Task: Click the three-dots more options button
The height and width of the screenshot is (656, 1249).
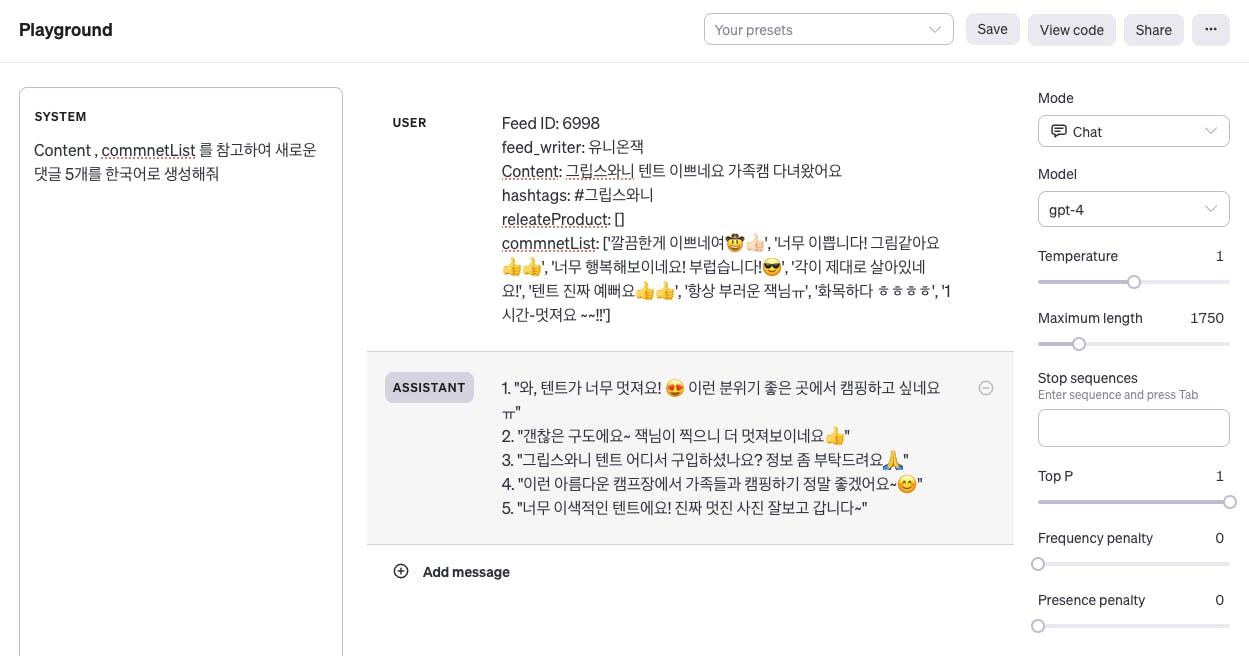Action: (x=1210, y=30)
